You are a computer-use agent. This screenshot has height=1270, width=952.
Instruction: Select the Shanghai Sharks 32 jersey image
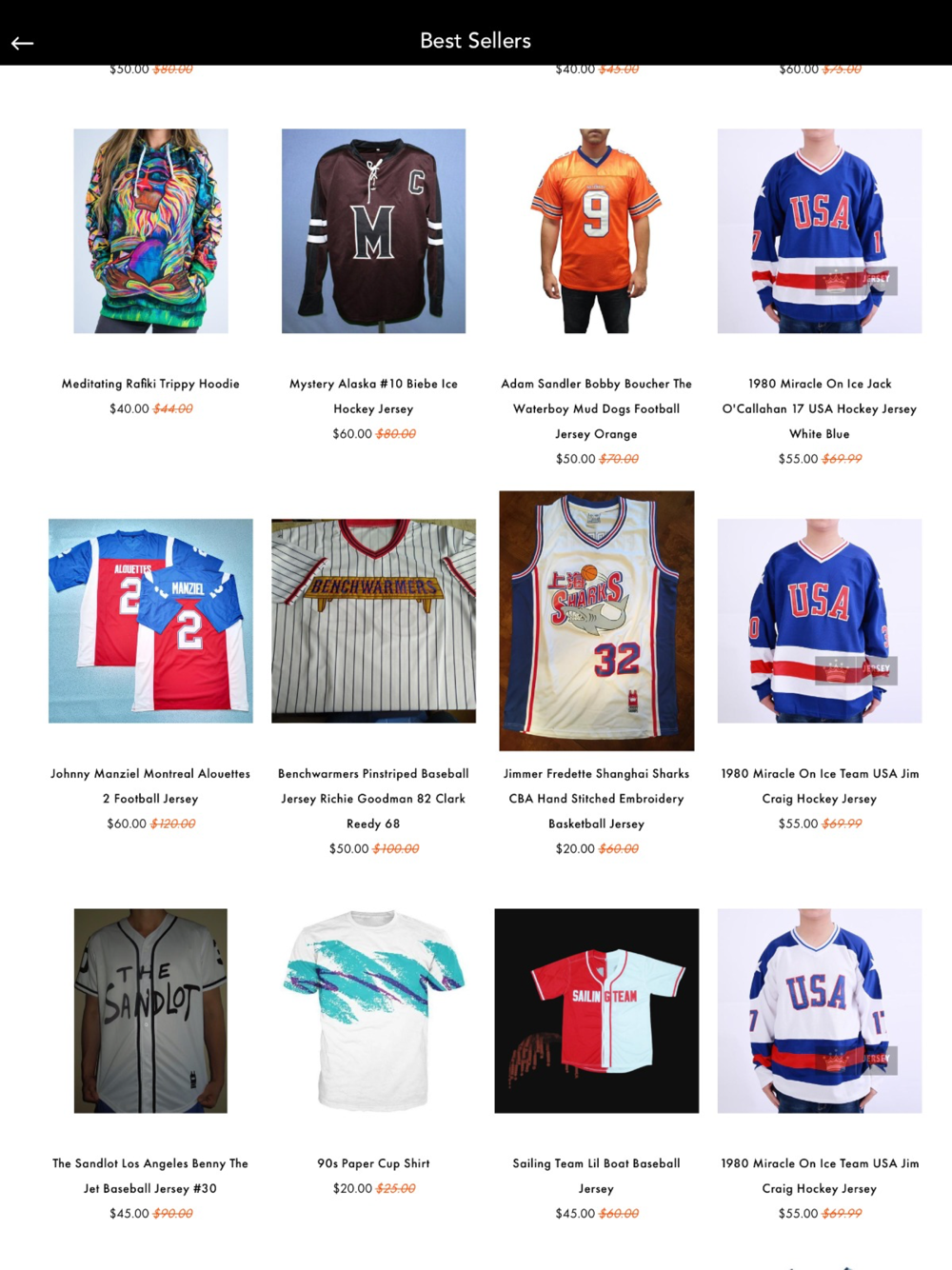[596, 621]
